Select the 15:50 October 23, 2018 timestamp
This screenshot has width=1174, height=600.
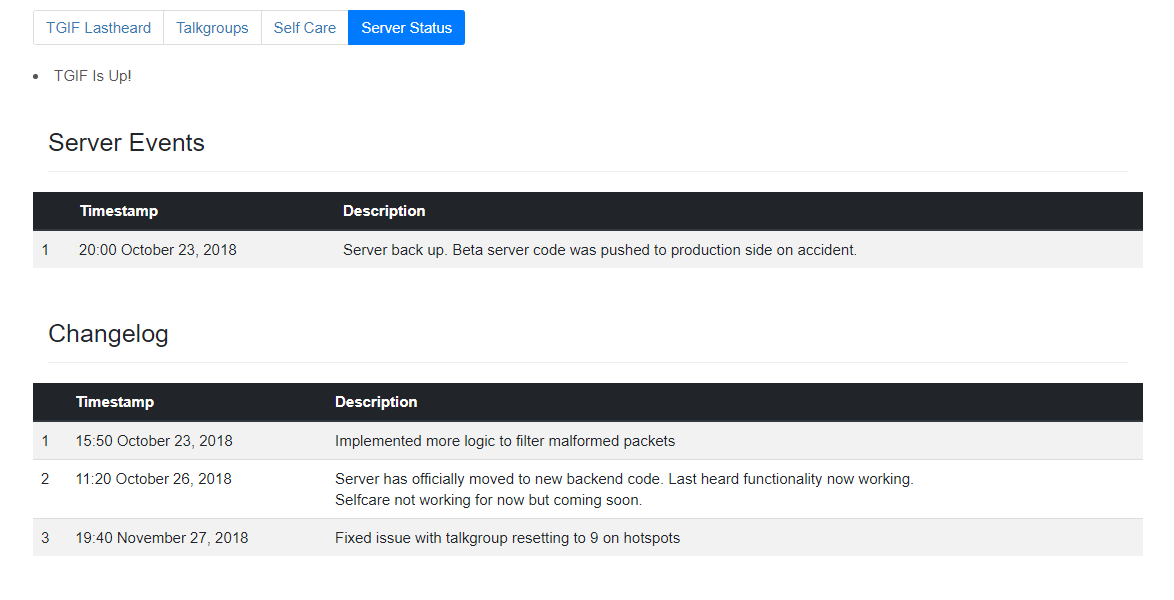(154, 441)
